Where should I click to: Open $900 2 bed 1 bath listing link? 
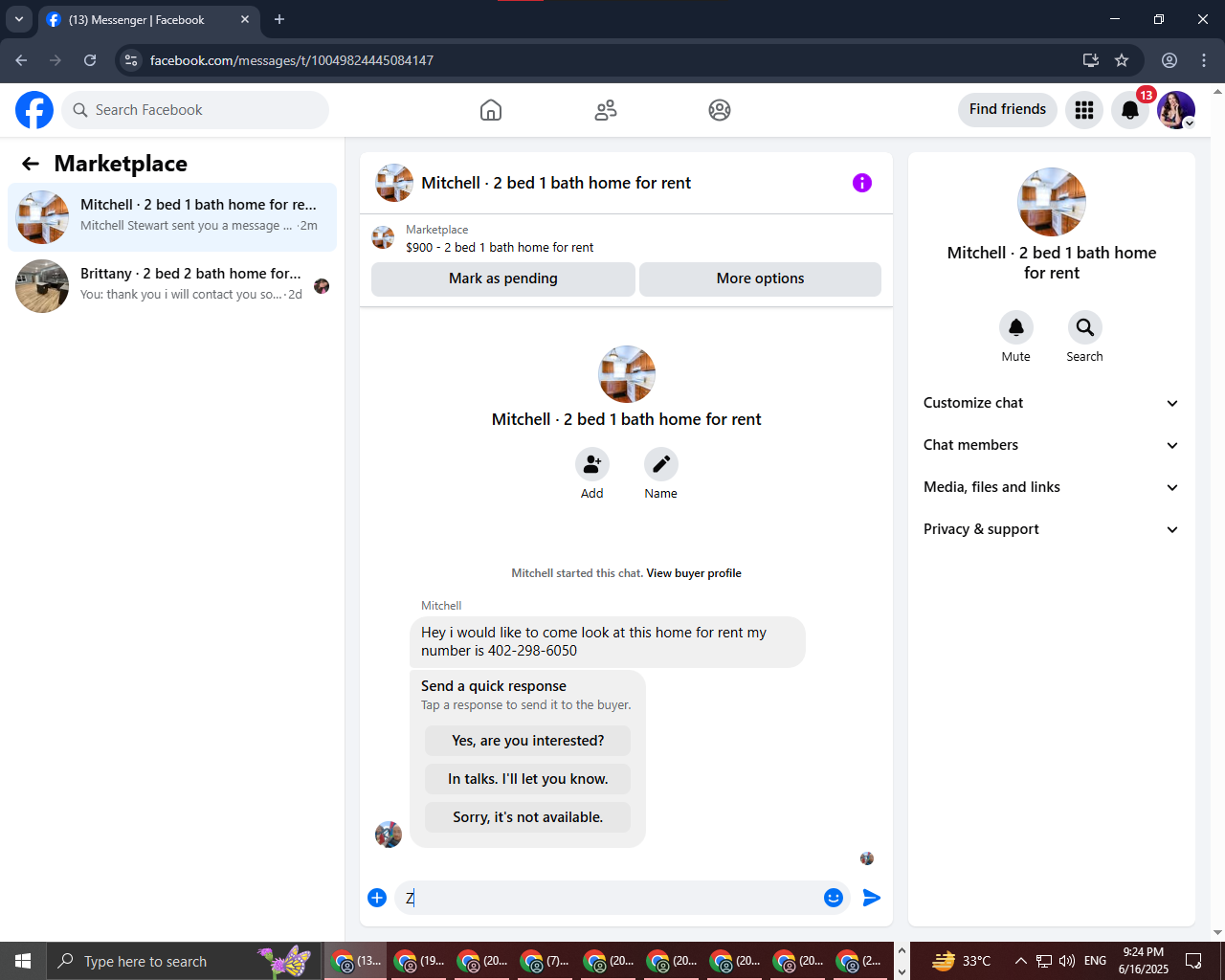point(500,247)
